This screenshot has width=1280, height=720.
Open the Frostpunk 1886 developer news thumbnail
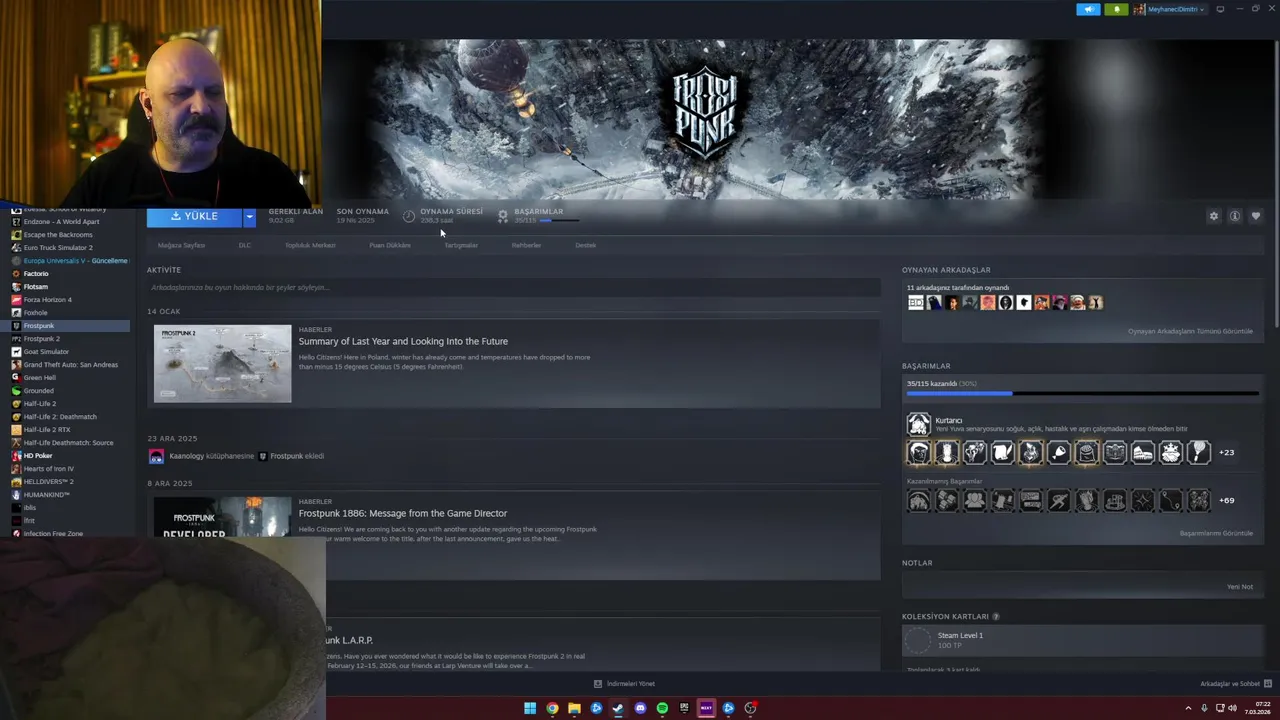(x=222, y=517)
